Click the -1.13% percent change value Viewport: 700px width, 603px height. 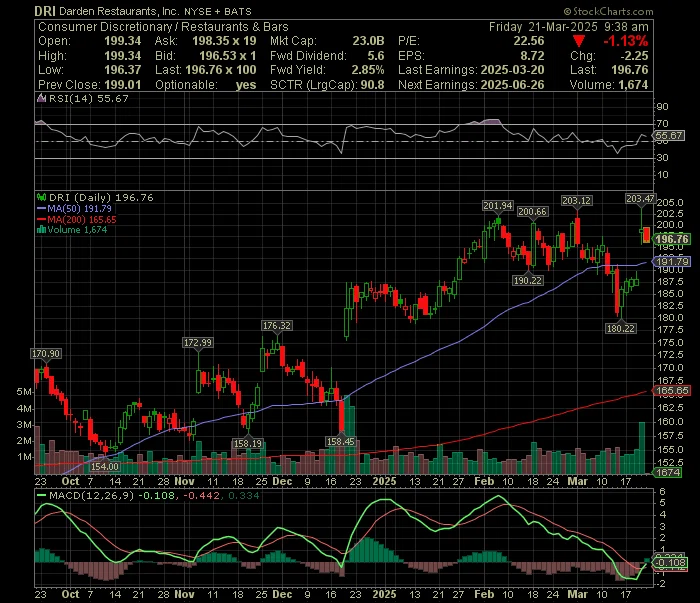[625, 41]
